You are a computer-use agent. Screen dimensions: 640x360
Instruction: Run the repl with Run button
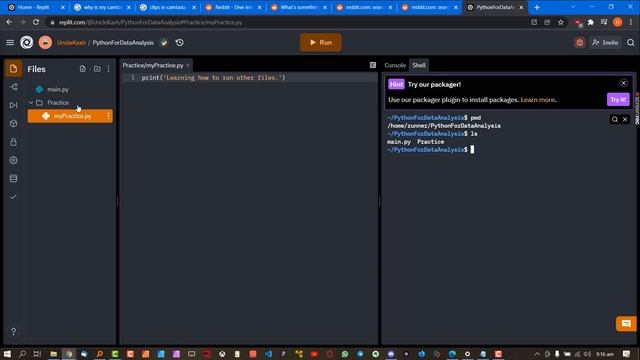321,42
